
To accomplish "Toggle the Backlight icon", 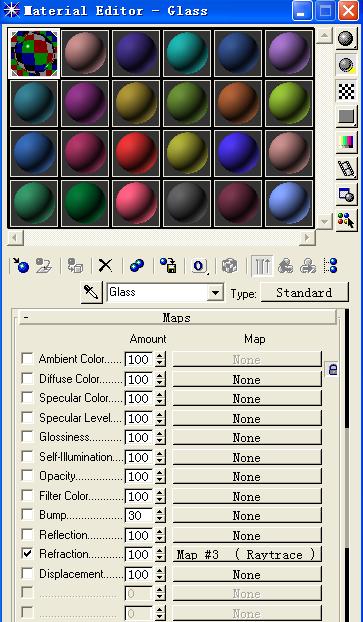I will [346, 65].
